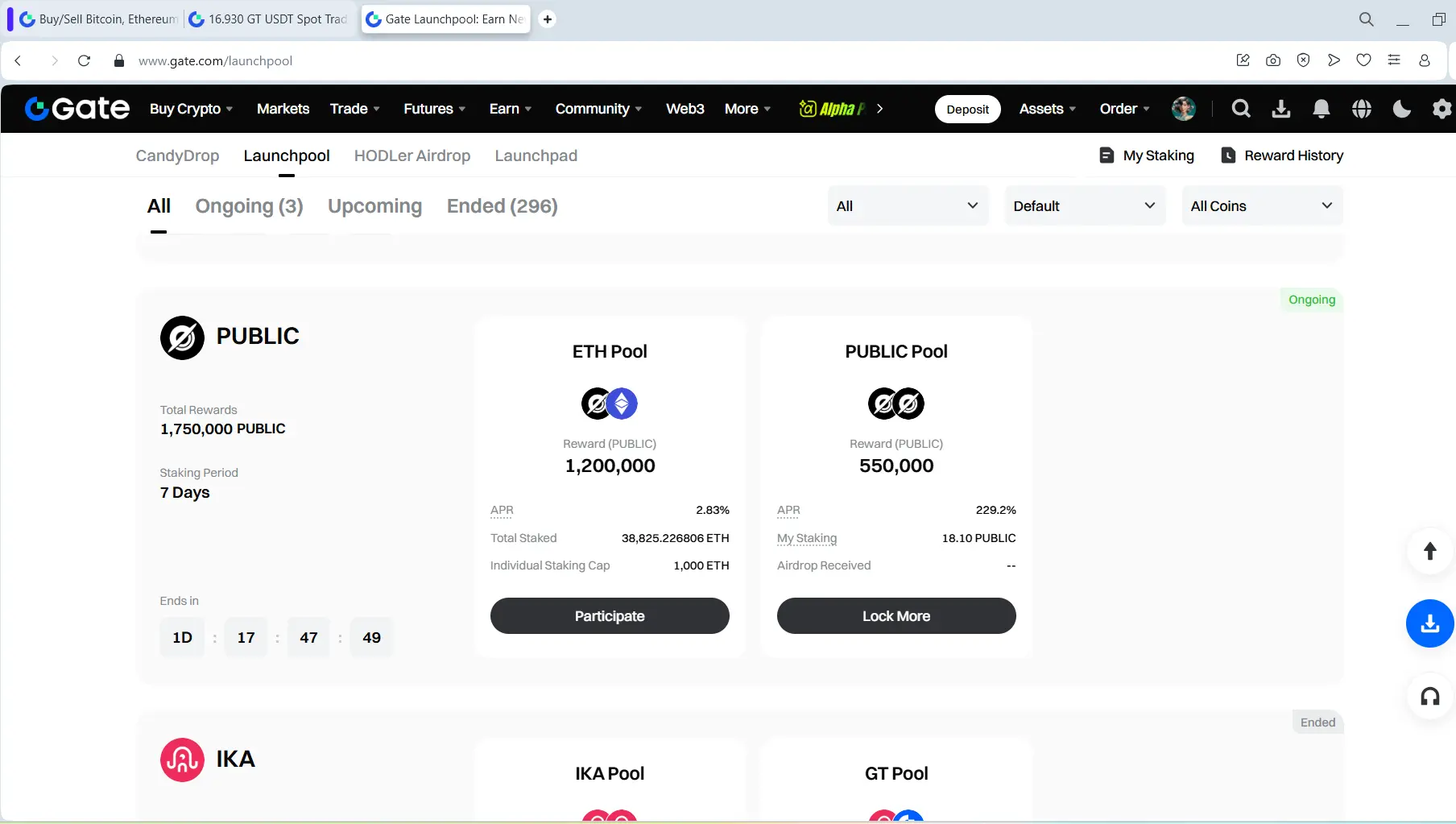Switch to the HODLer Airdrop tab
This screenshot has width=1456, height=824.
click(x=412, y=155)
